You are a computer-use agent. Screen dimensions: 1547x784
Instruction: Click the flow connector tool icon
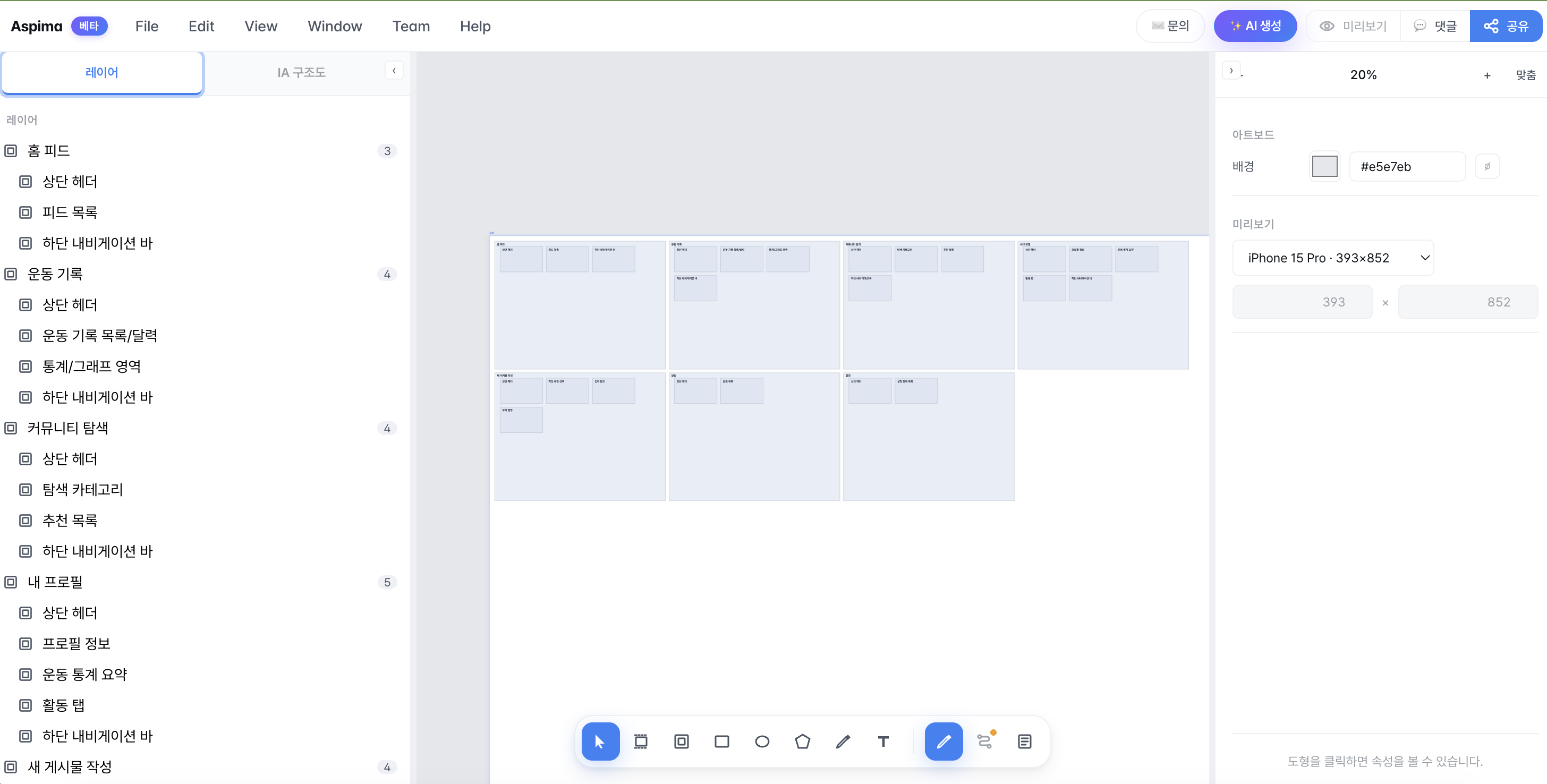[x=984, y=742]
